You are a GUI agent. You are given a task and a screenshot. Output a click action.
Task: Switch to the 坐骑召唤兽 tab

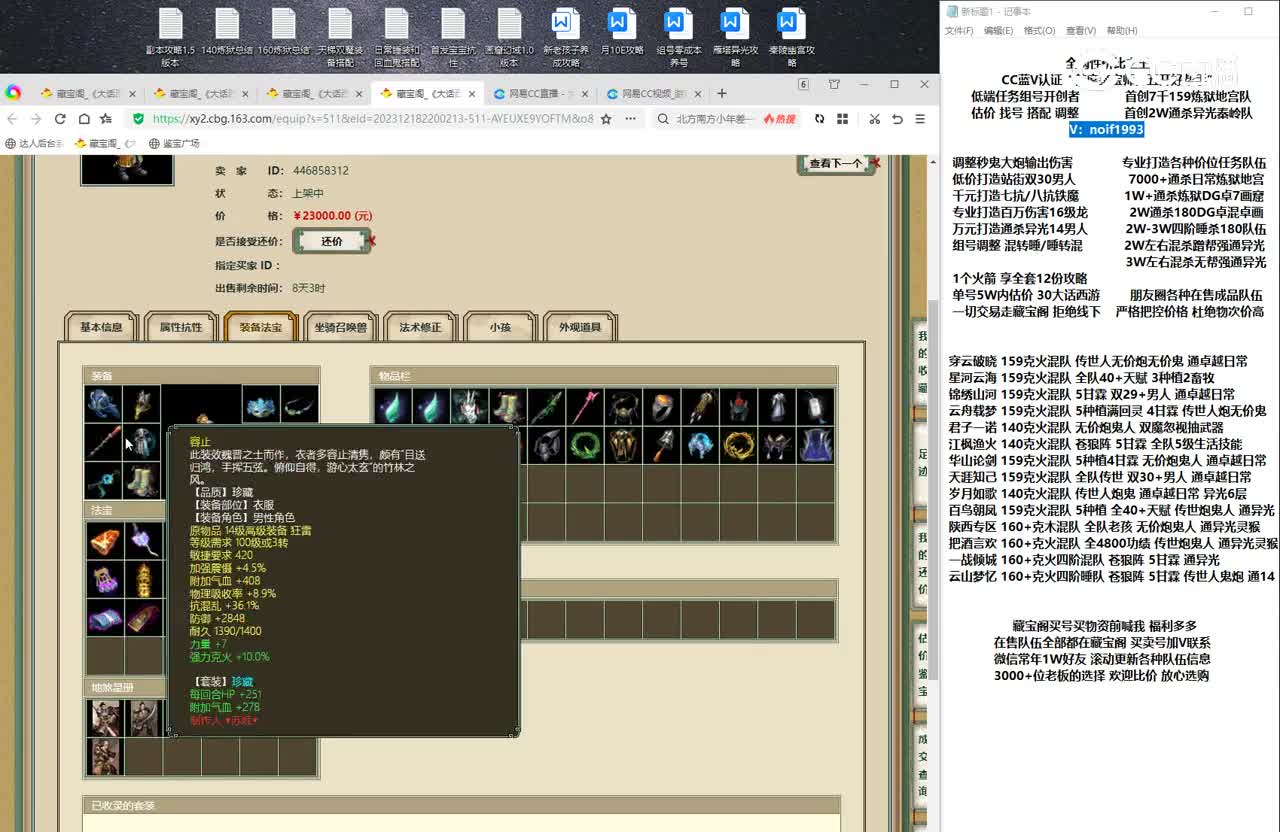click(341, 327)
